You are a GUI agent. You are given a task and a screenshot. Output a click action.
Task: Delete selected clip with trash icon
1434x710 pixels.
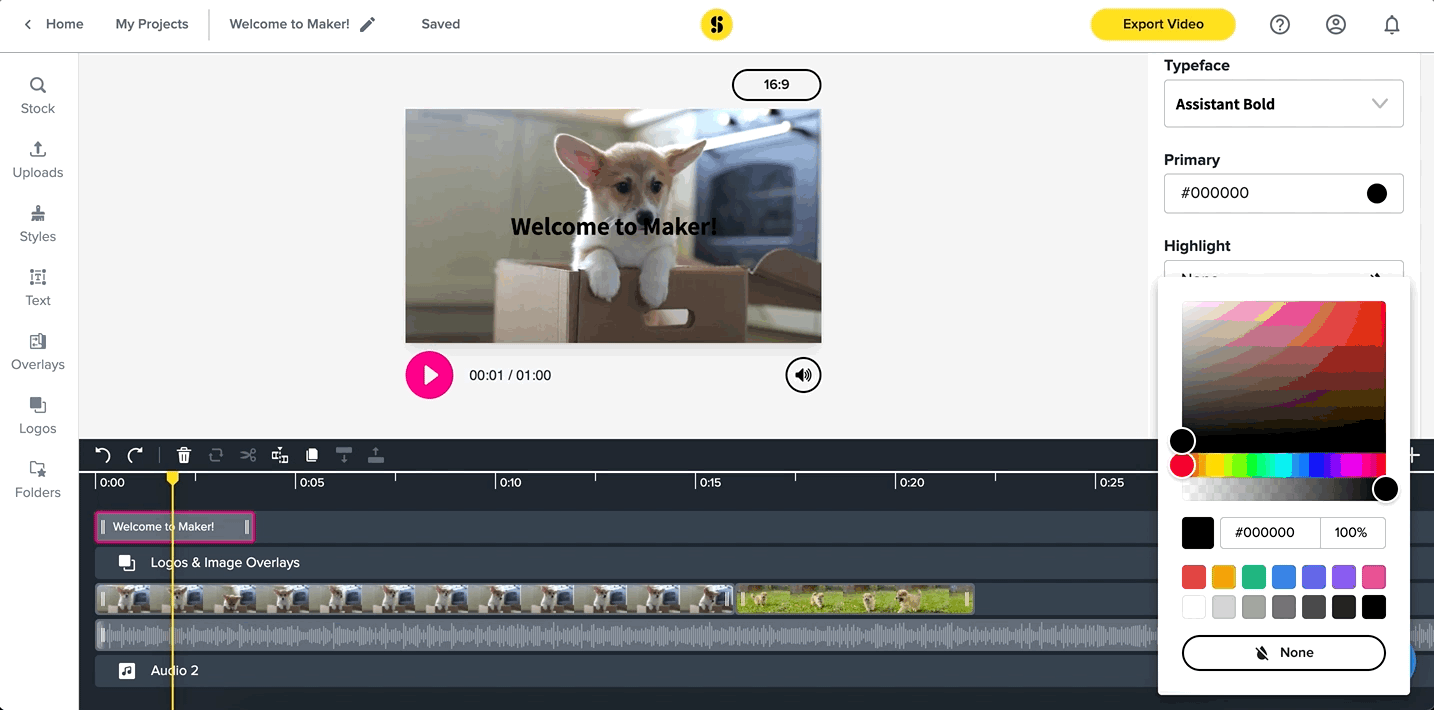pyautogui.click(x=184, y=456)
